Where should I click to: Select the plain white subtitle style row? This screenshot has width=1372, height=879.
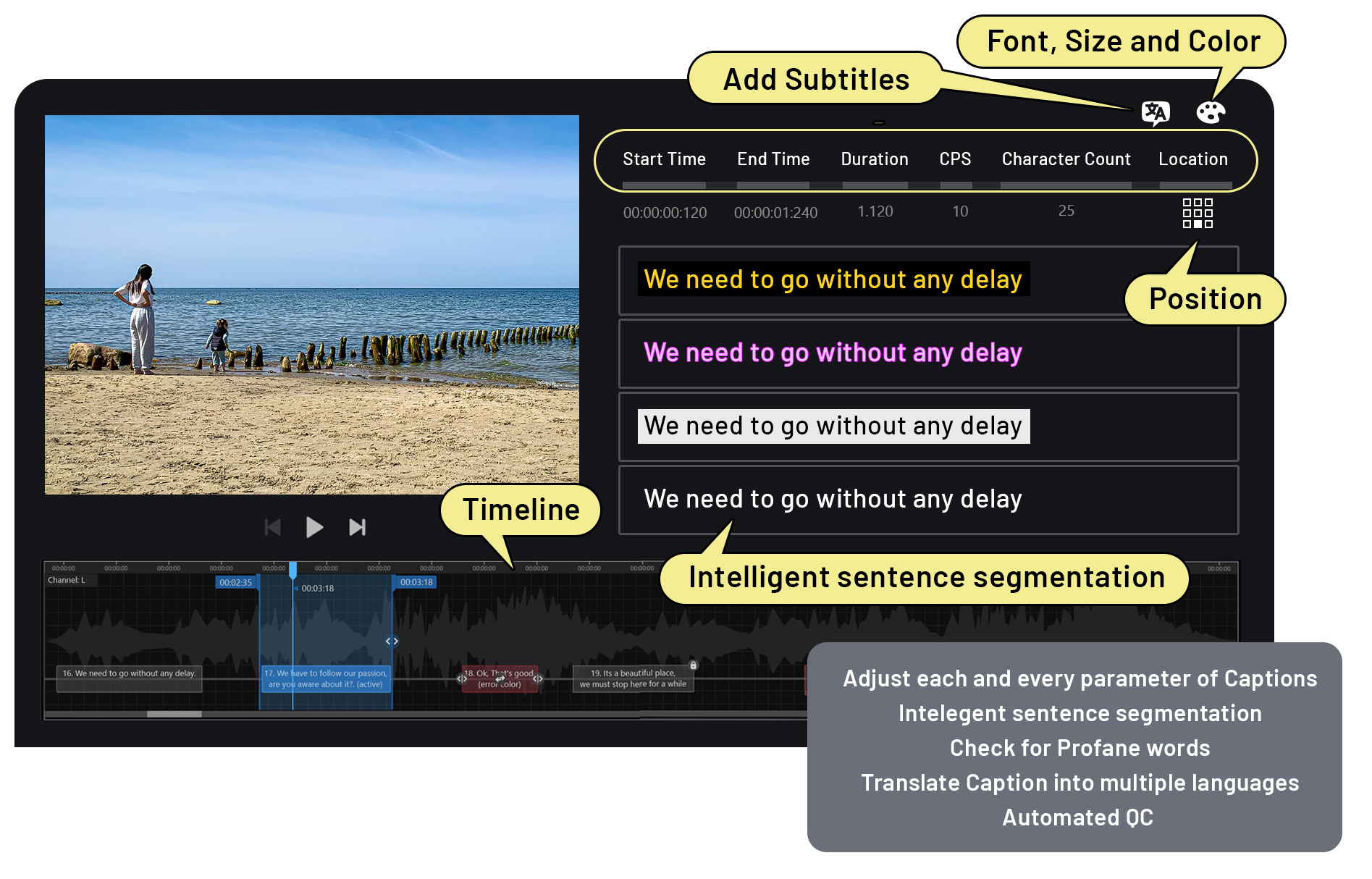tap(928, 500)
